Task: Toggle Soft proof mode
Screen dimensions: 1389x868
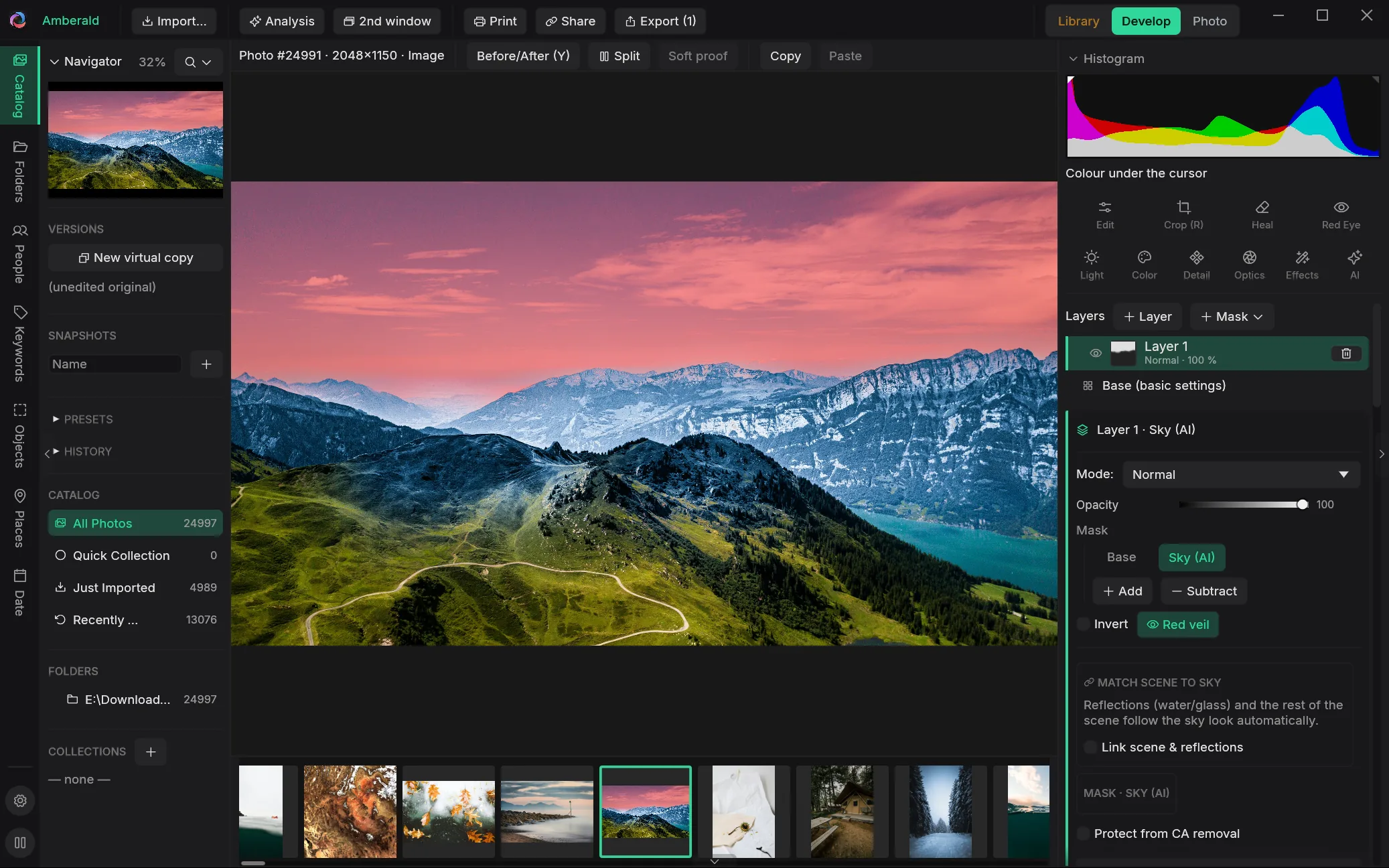Action: click(697, 56)
